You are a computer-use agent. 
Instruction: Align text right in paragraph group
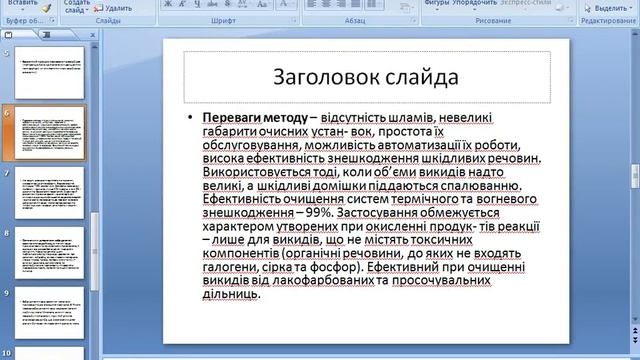pyautogui.click(x=341, y=4)
